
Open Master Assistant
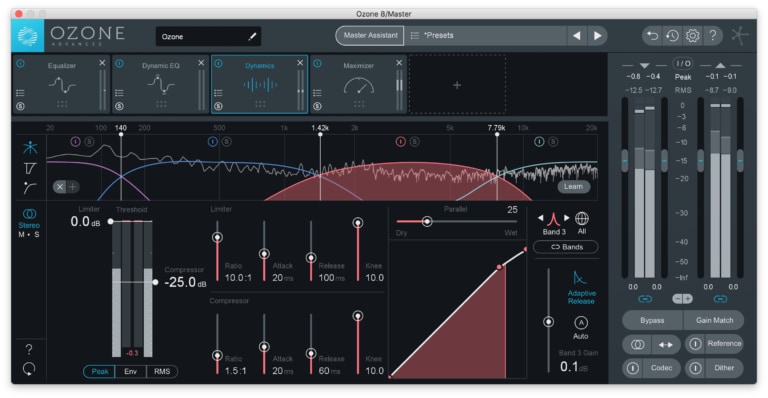[x=370, y=35]
